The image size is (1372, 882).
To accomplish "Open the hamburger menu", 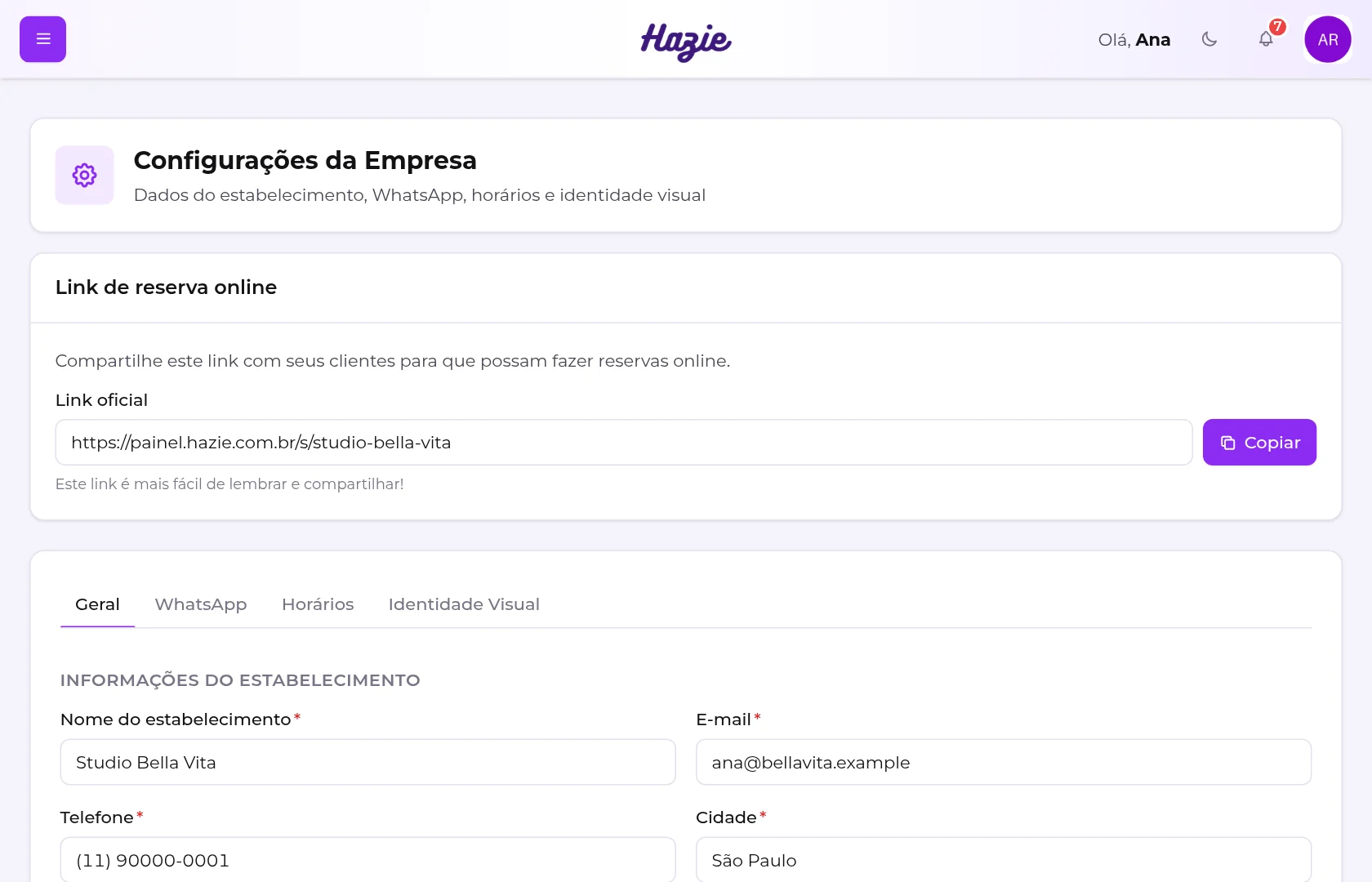I will coord(42,39).
